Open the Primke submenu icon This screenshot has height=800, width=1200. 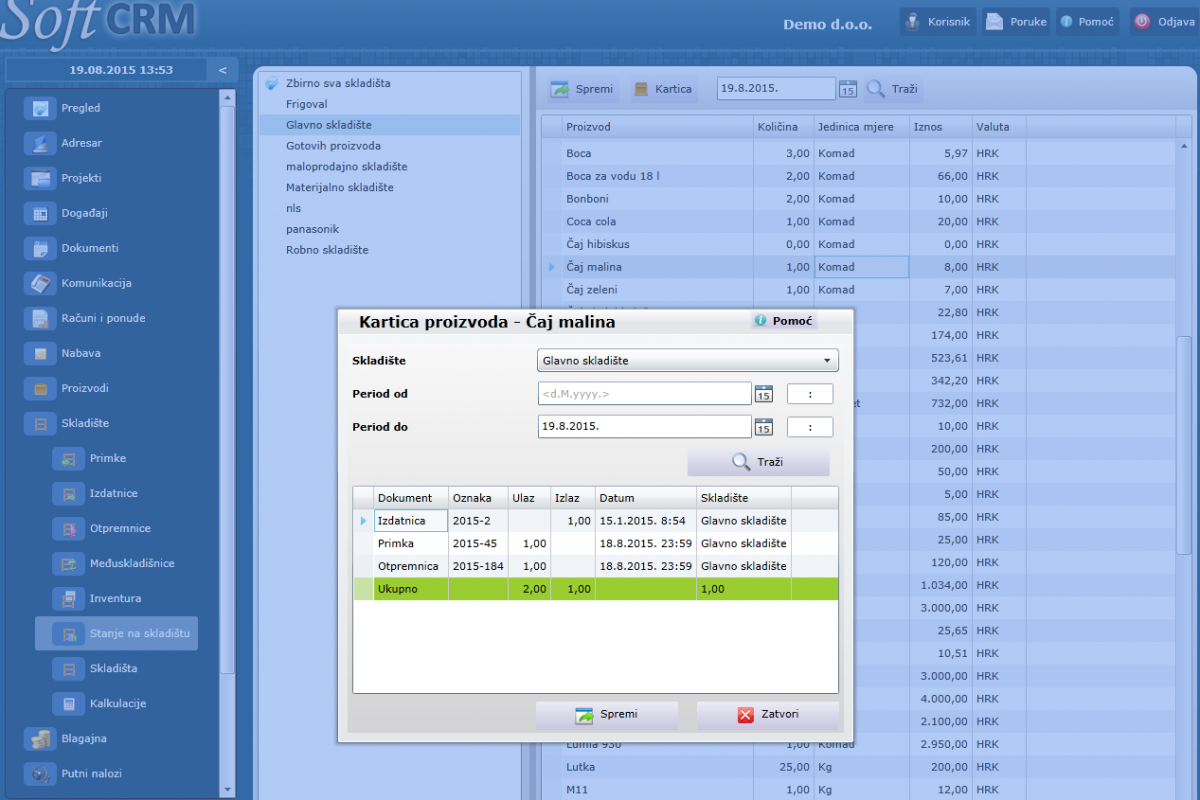68,458
